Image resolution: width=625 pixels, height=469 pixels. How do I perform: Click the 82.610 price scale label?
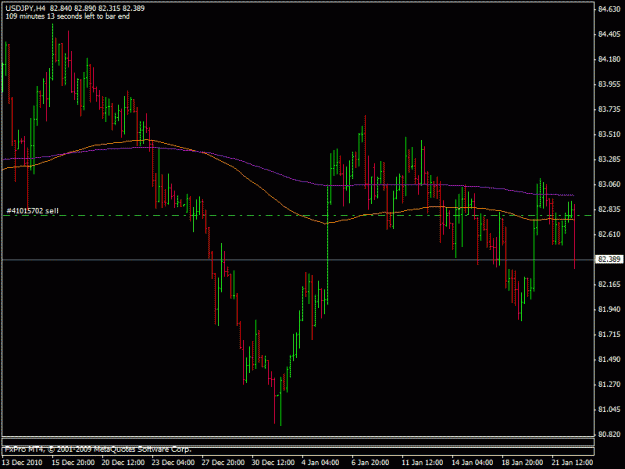point(609,234)
